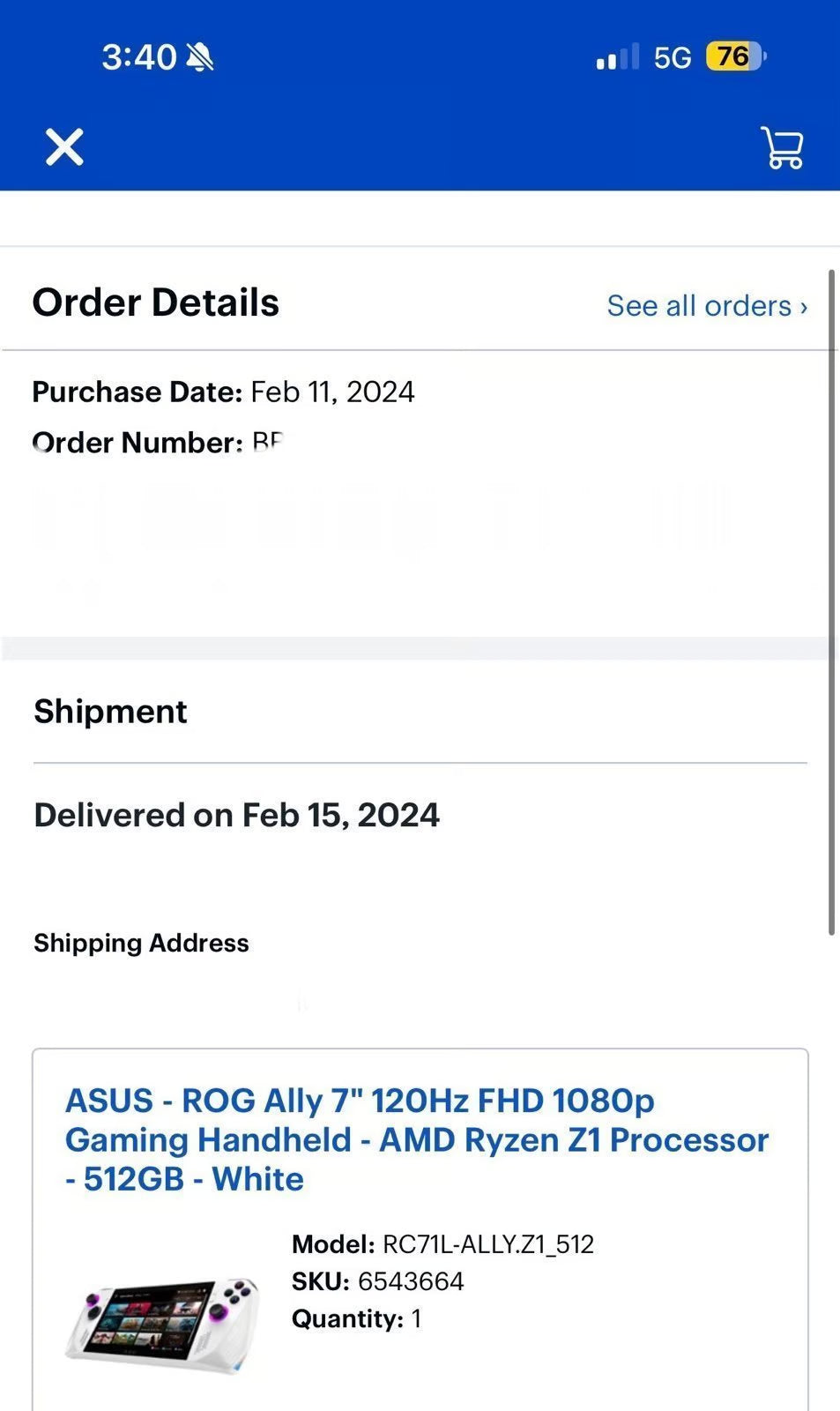Viewport: 840px width, 1411px height.
Task: Tap the cellular signal strength bars
Action: (613, 56)
